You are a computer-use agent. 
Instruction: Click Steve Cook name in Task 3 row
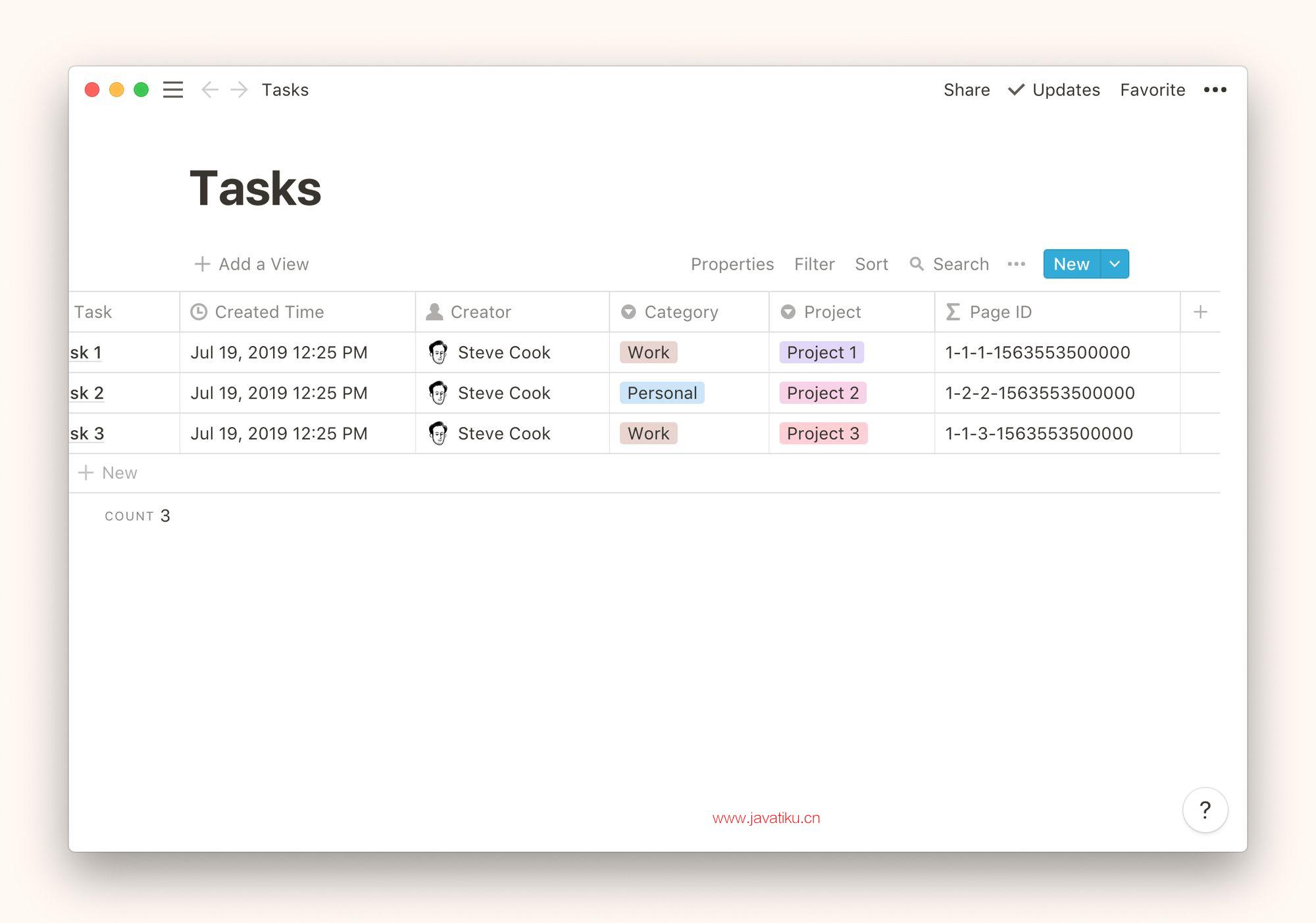click(504, 434)
